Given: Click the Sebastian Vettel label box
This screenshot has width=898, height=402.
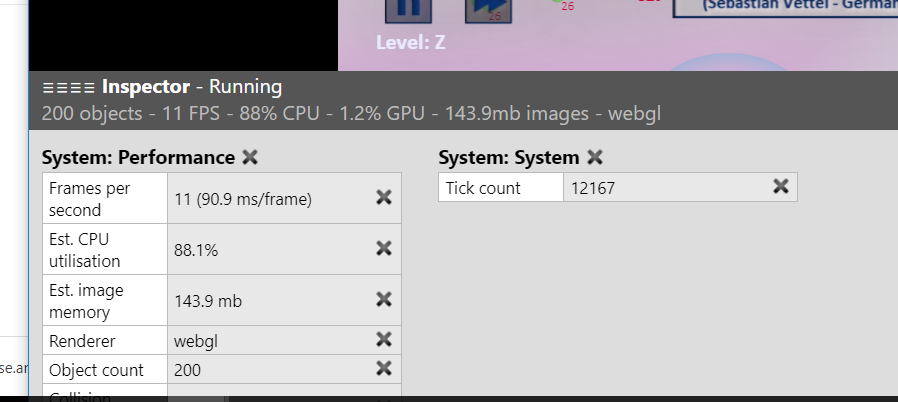Looking at the screenshot, I should click(x=785, y=8).
